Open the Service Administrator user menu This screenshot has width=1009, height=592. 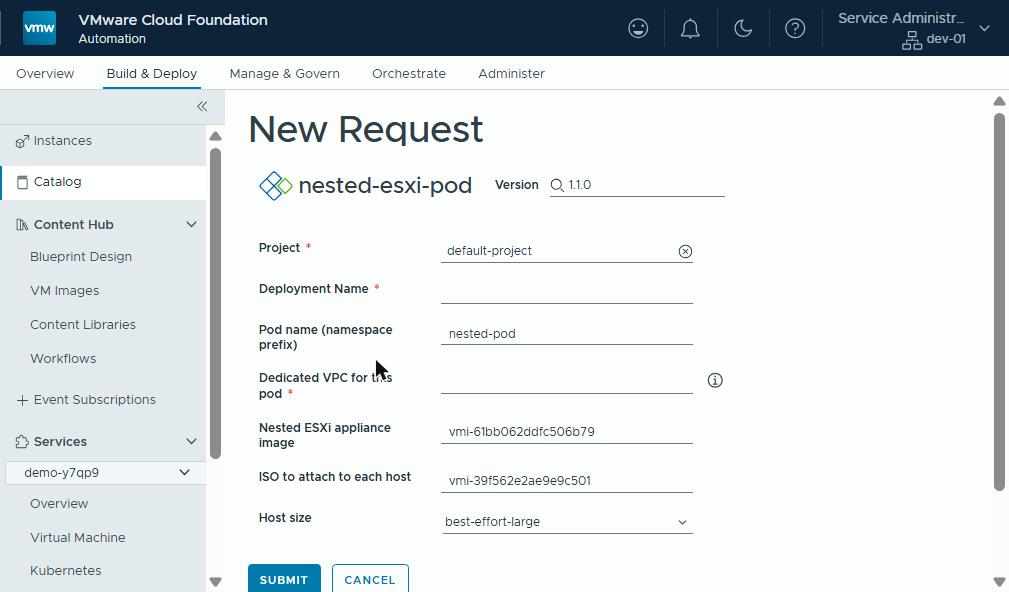[x=913, y=28]
